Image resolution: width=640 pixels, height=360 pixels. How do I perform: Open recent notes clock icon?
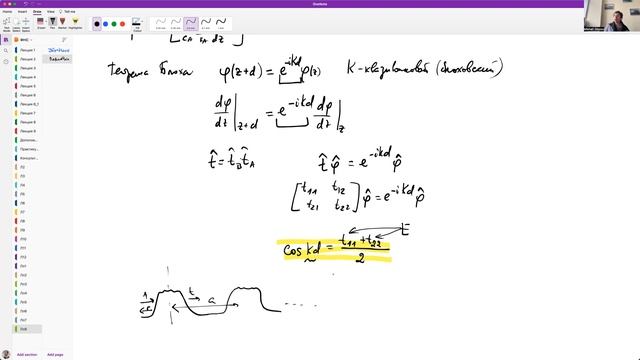click(6, 62)
